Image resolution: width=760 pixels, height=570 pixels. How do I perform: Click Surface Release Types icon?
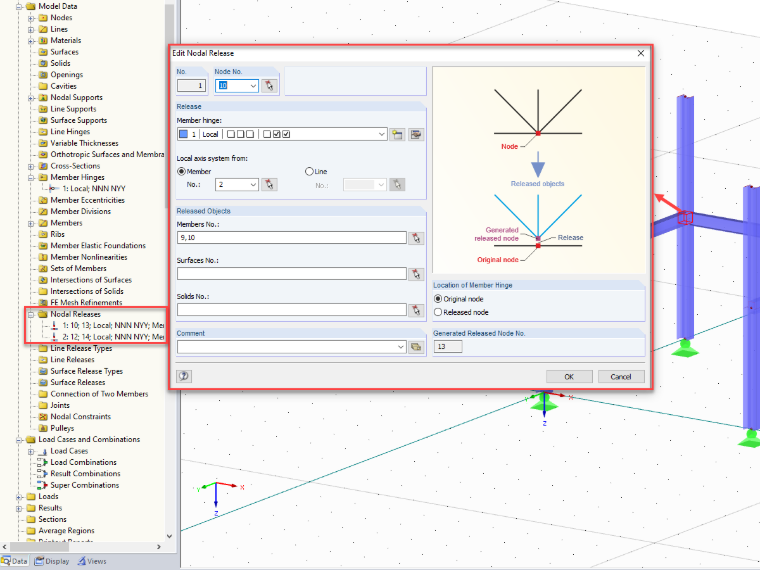(43, 371)
